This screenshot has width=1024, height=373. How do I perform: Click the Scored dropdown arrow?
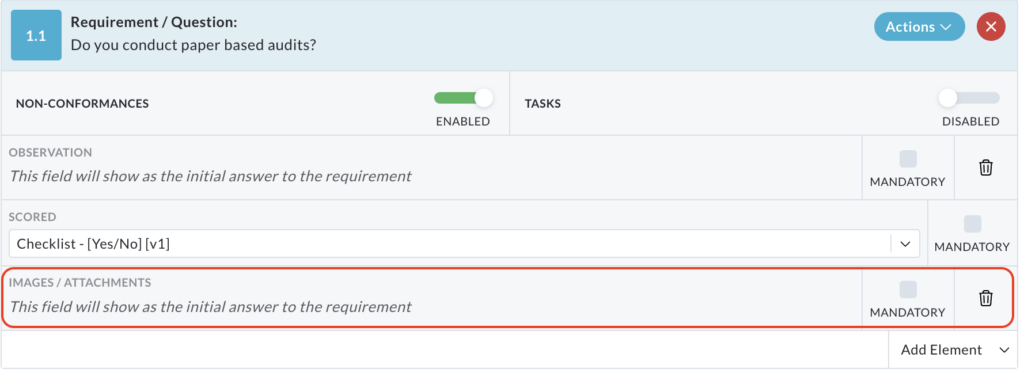(x=905, y=244)
